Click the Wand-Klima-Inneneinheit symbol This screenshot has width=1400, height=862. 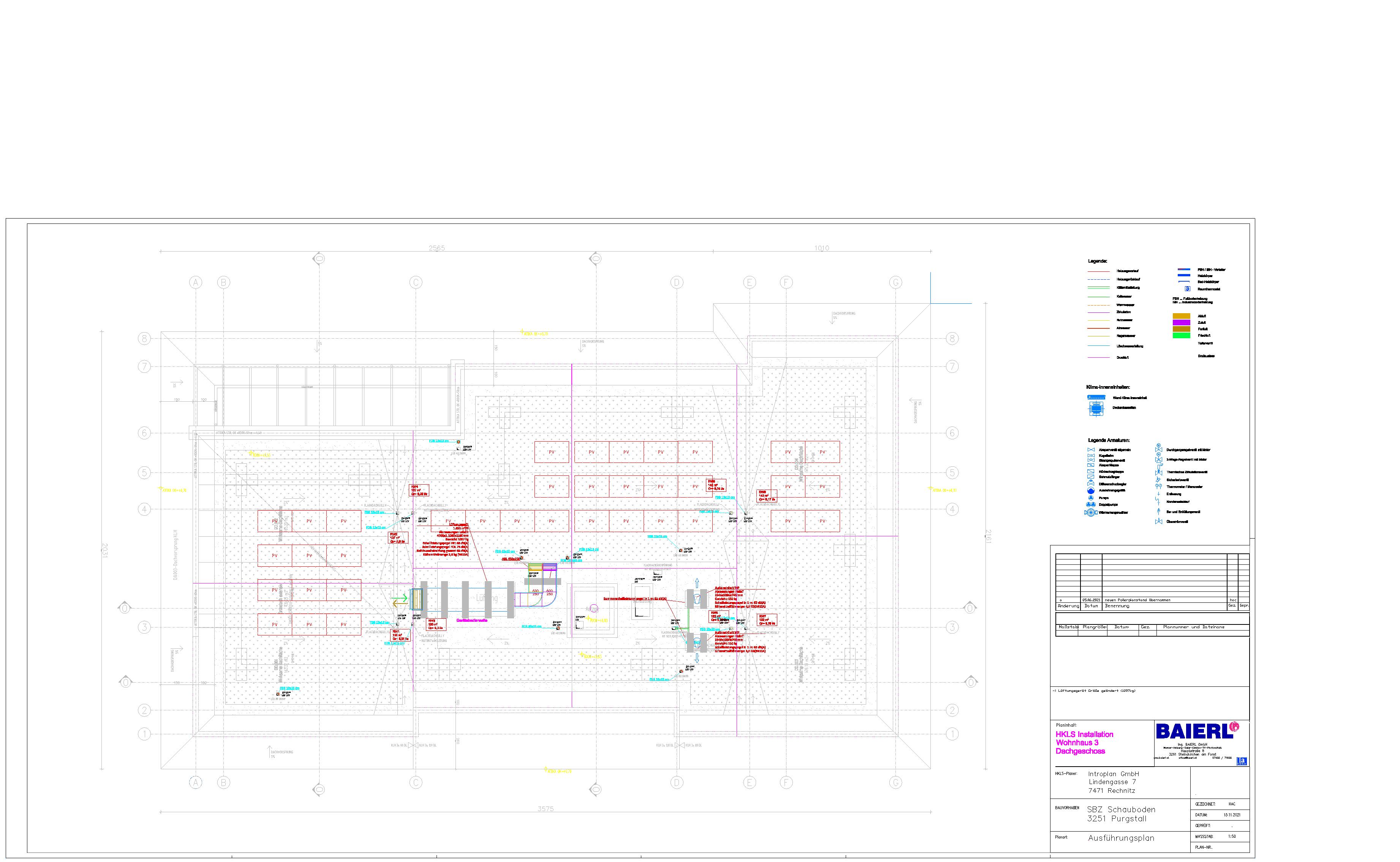pos(1096,398)
